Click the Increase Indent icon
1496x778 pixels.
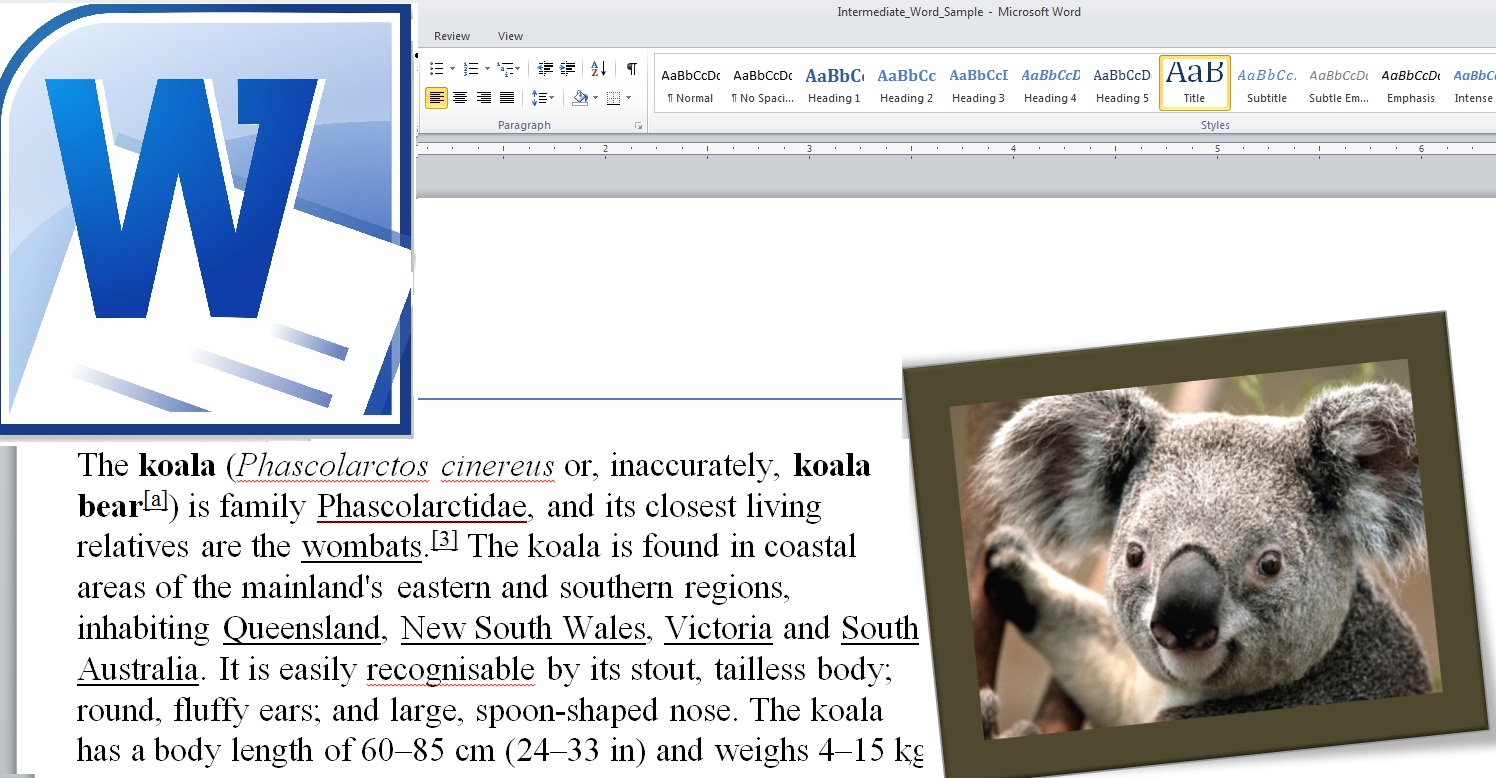pyautogui.click(x=568, y=69)
